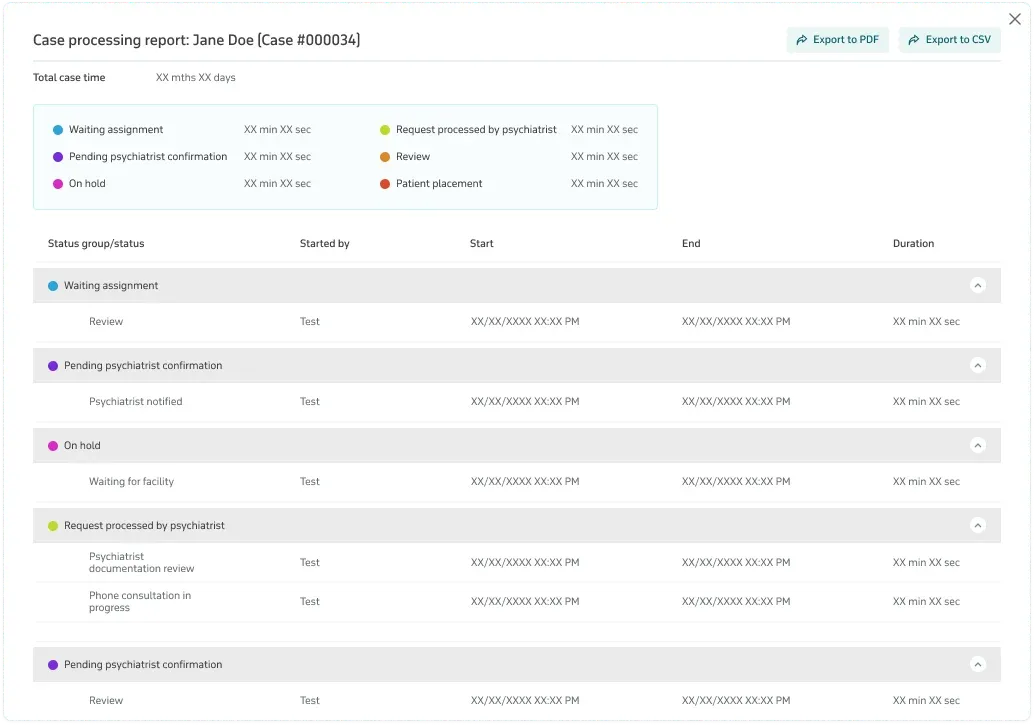The height and width of the screenshot is (725, 1034).
Task: Click the Started by column header
Action: pos(324,243)
